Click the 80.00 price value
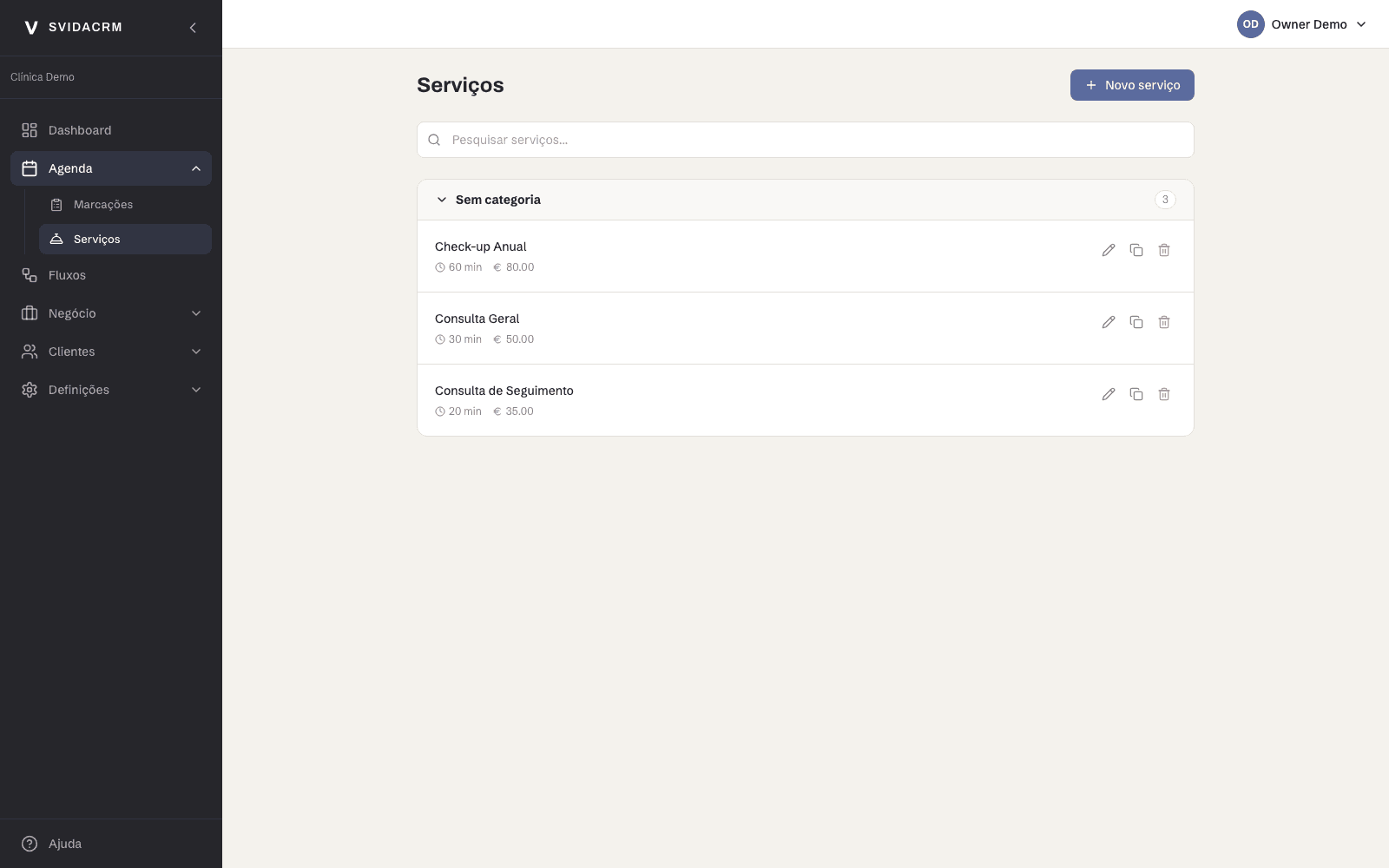1389x868 pixels. 520,267
